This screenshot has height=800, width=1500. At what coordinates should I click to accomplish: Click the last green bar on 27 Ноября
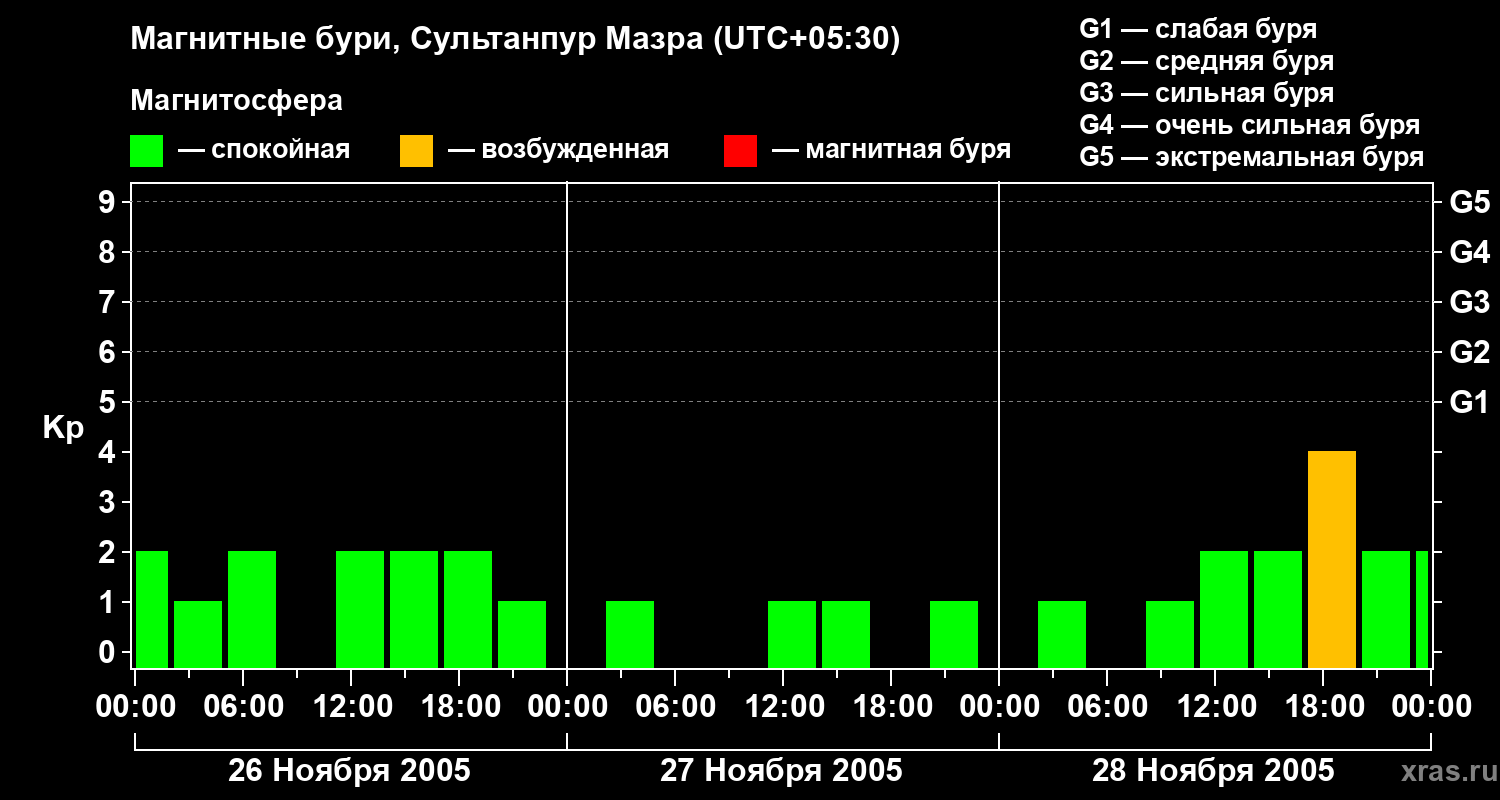(x=954, y=635)
